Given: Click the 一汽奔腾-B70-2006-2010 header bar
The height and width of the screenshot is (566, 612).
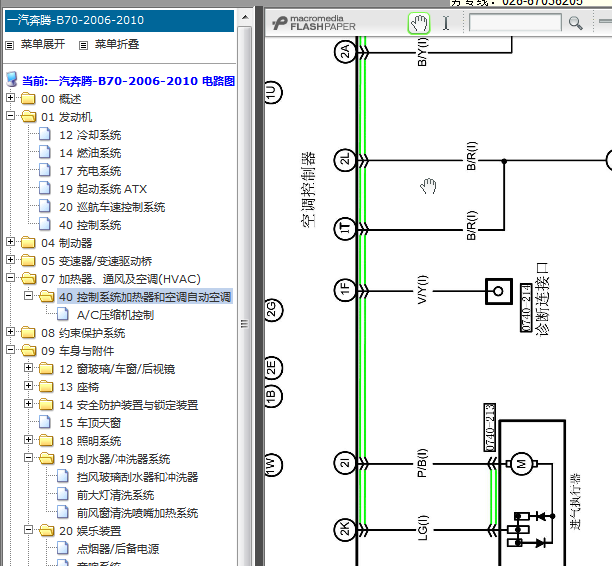Looking at the screenshot, I should click(x=119, y=21).
